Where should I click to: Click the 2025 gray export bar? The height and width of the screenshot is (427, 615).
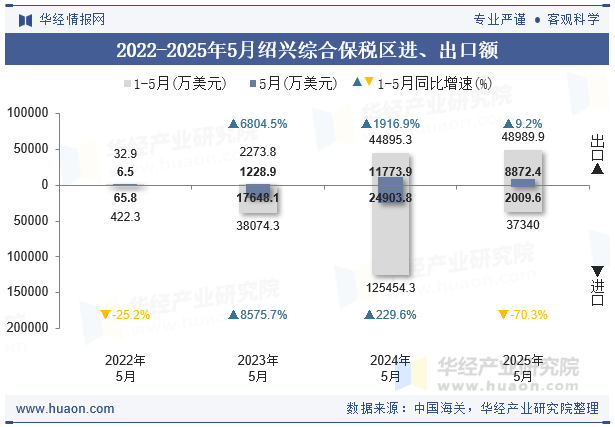pyautogui.click(x=523, y=167)
